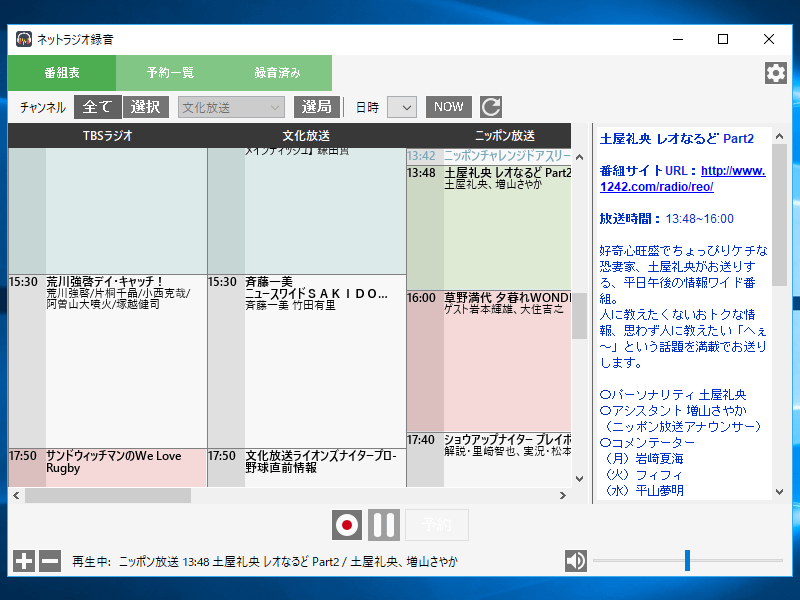Open the 文化放送 station dropdown
800x600 pixels.
pos(232,107)
